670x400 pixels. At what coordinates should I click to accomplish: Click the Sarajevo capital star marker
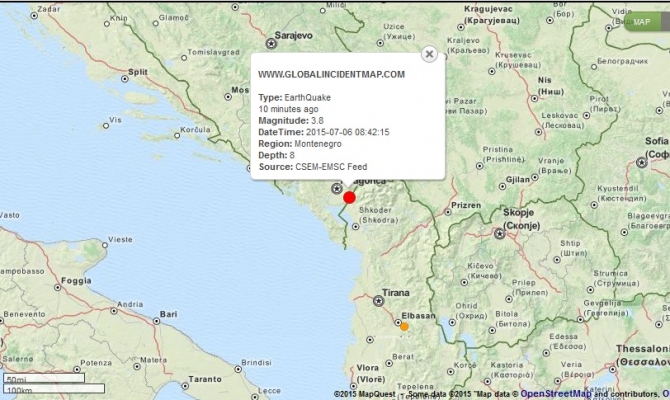(x=270, y=43)
